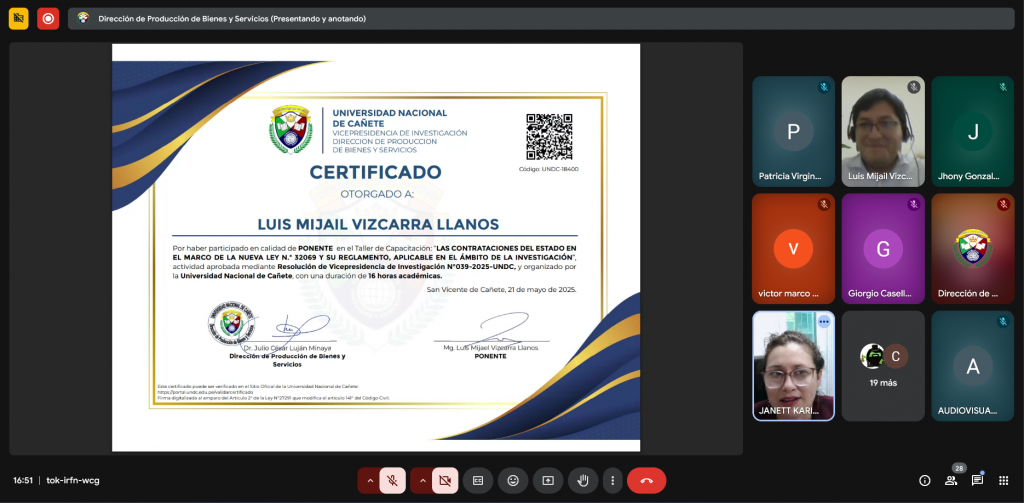Select AUDIOVISUA... participant tile
The height and width of the screenshot is (503, 1024).
[972, 366]
